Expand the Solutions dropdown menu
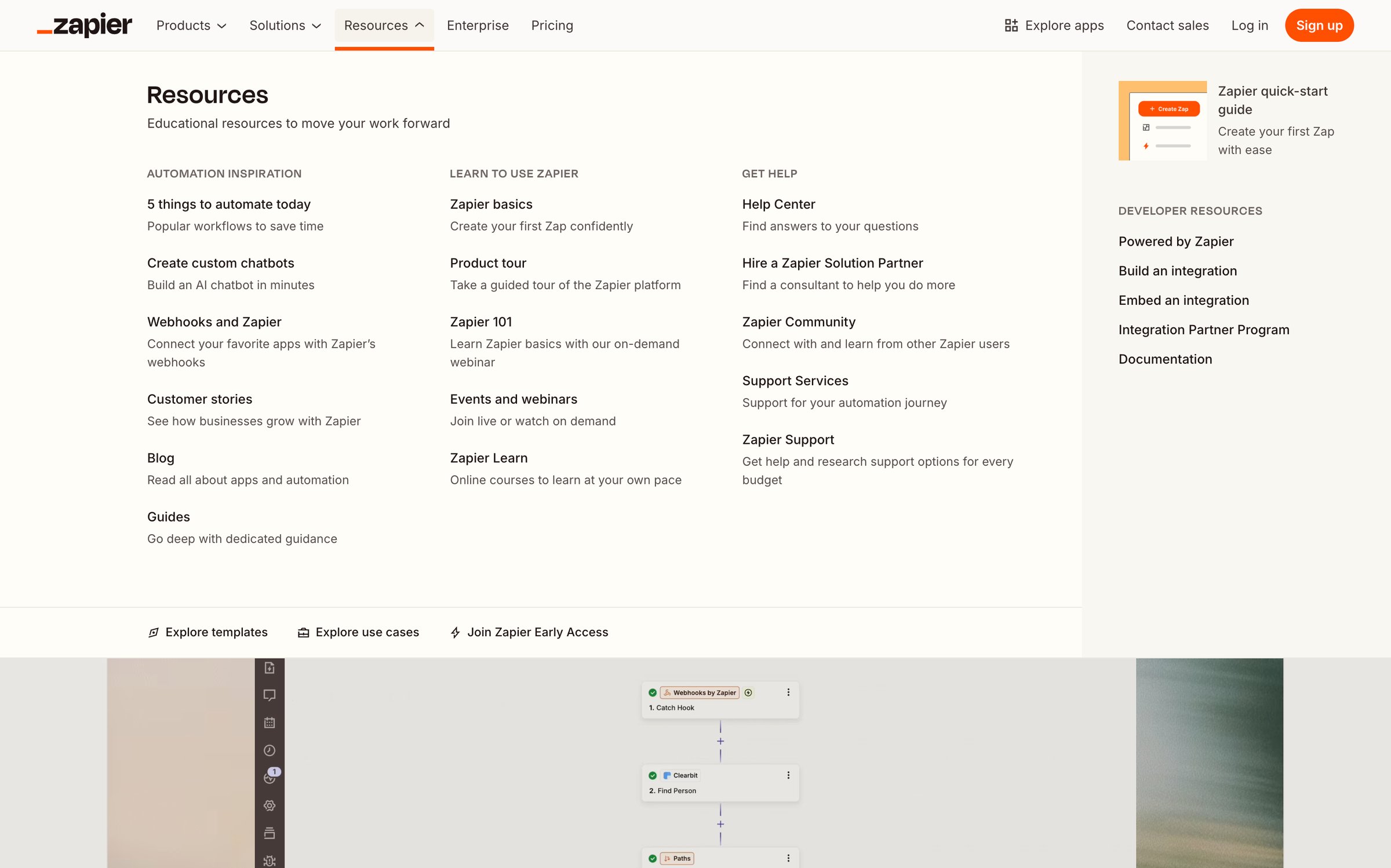1391x868 pixels. point(285,25)
